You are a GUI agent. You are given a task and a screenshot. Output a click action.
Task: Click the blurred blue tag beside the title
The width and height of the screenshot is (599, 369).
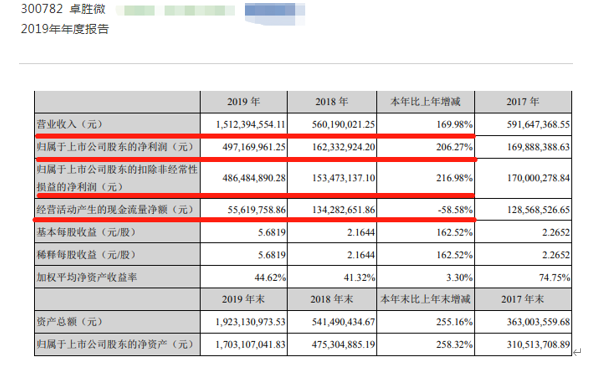275,13
